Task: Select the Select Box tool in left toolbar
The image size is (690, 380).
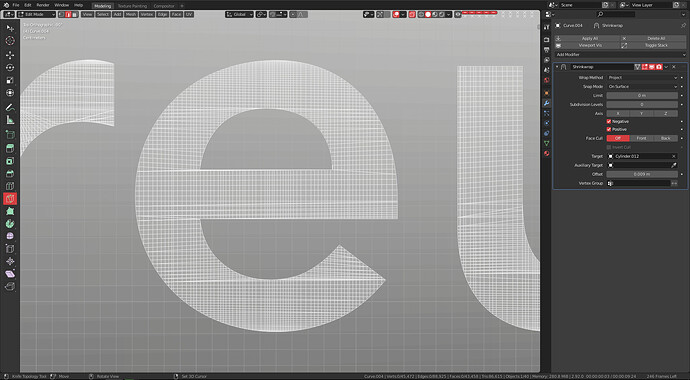Action: 10,28
